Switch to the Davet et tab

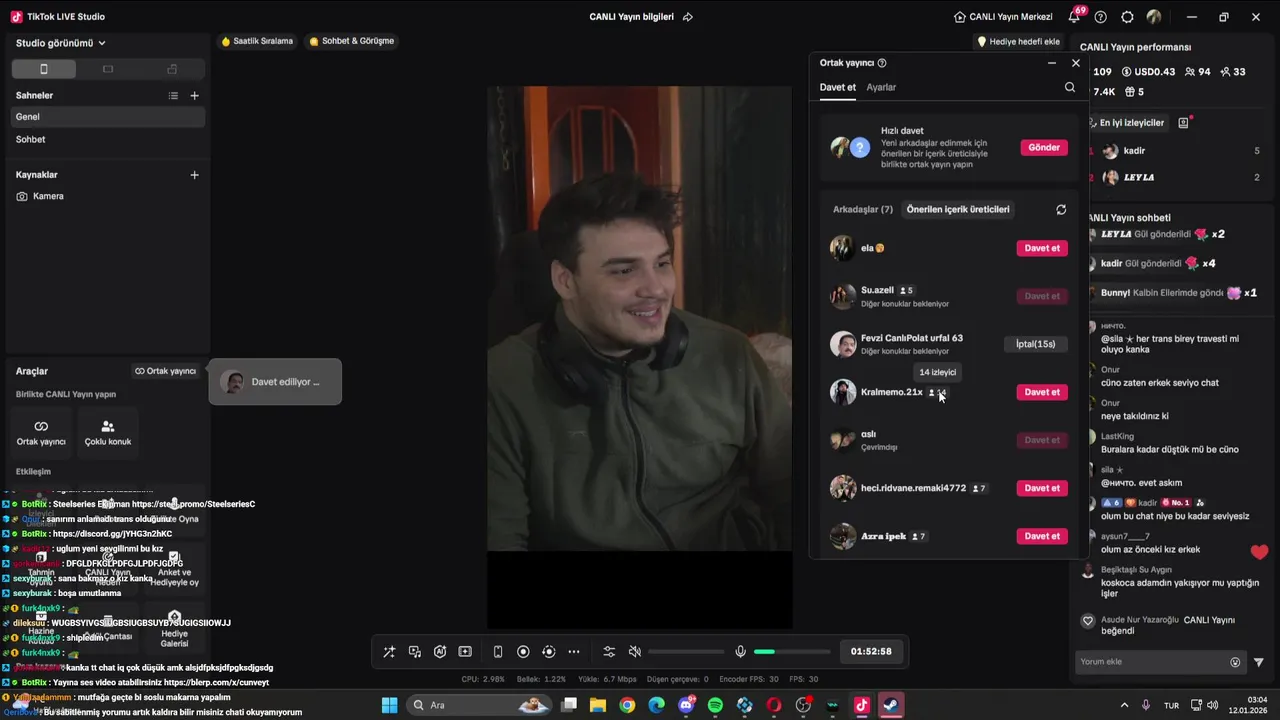click(838, 88)
